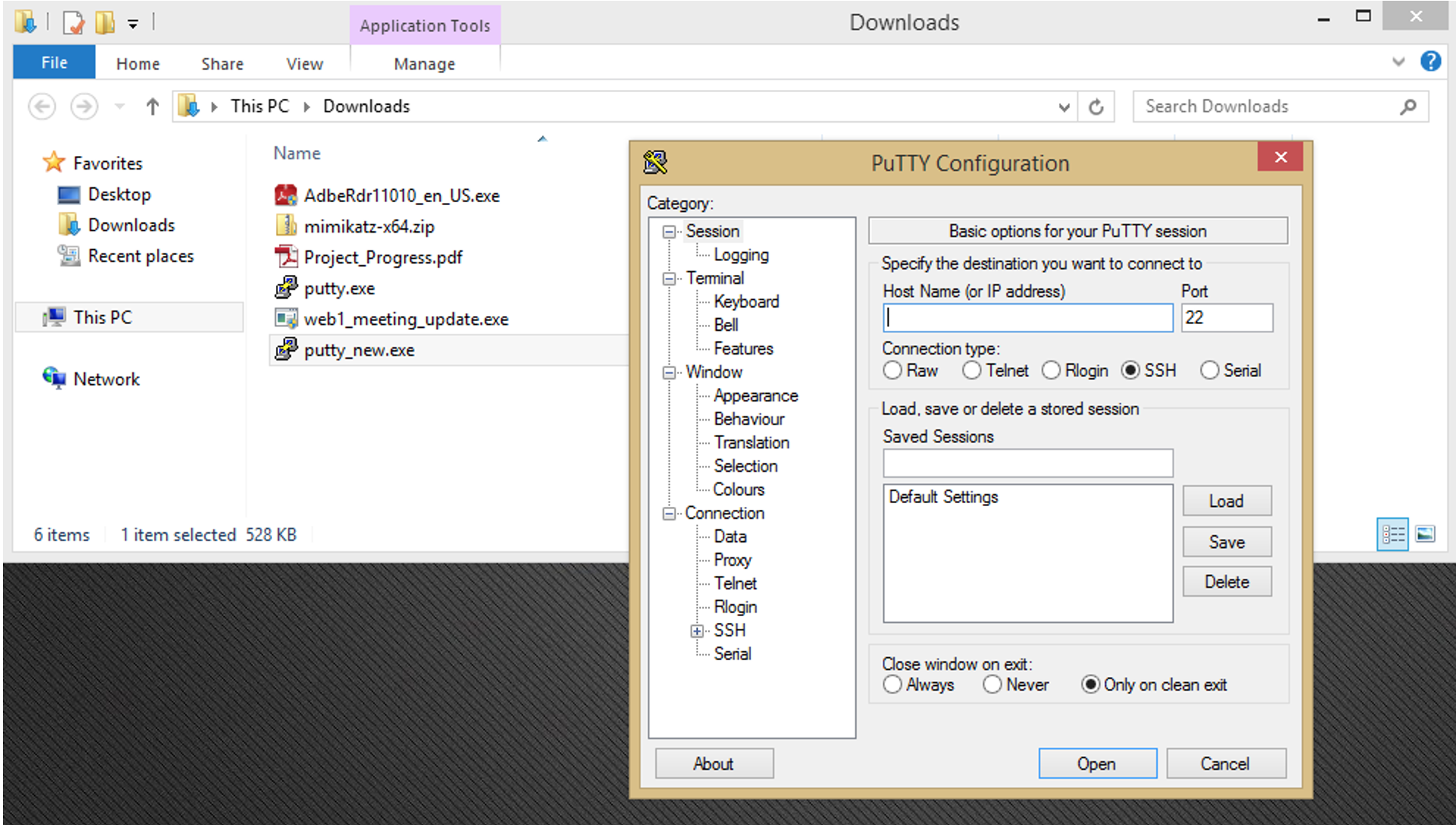Open the Manage tab under Application Tools
Image resolution: width=1456 pixels, height=825 pixels.
point(424,63)
